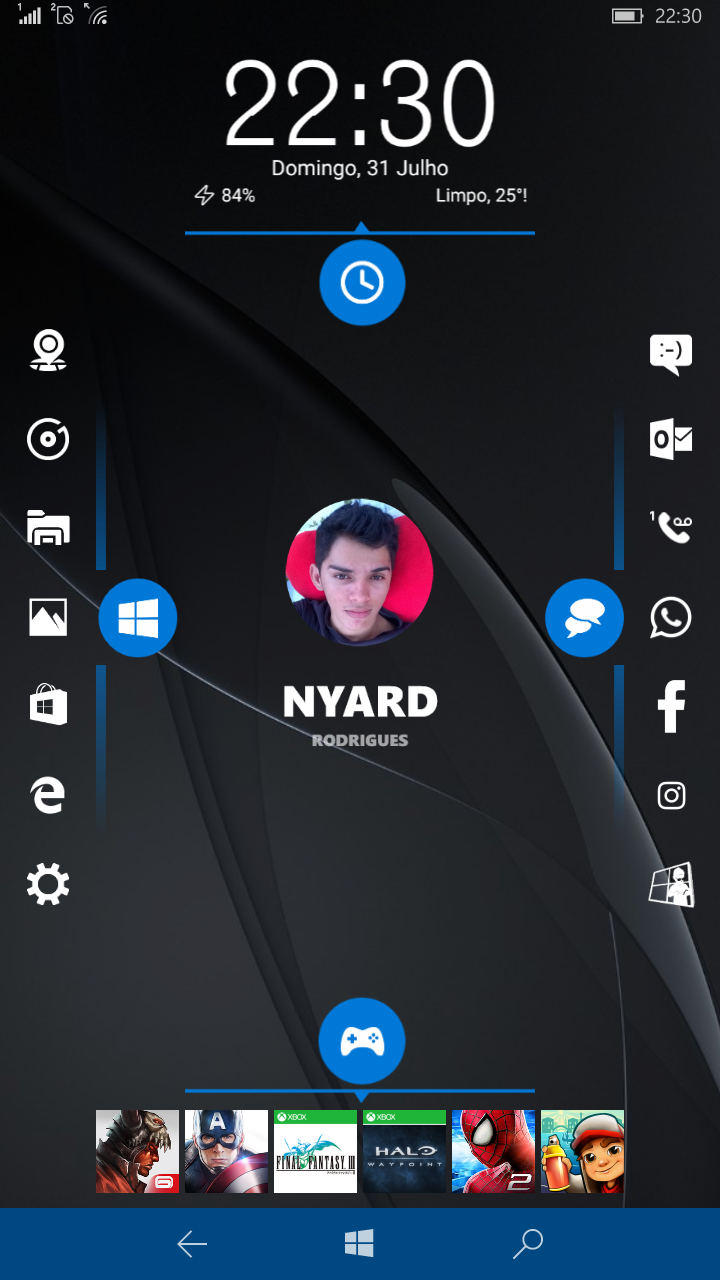The height and width of the screenshot is (1280, 720).
Task: Launch the Groove Music icon
Action: point(48,440)
